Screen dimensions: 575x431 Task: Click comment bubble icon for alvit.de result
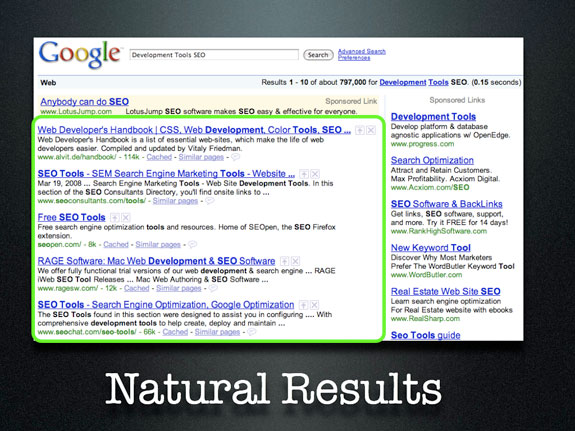(235, 157)
